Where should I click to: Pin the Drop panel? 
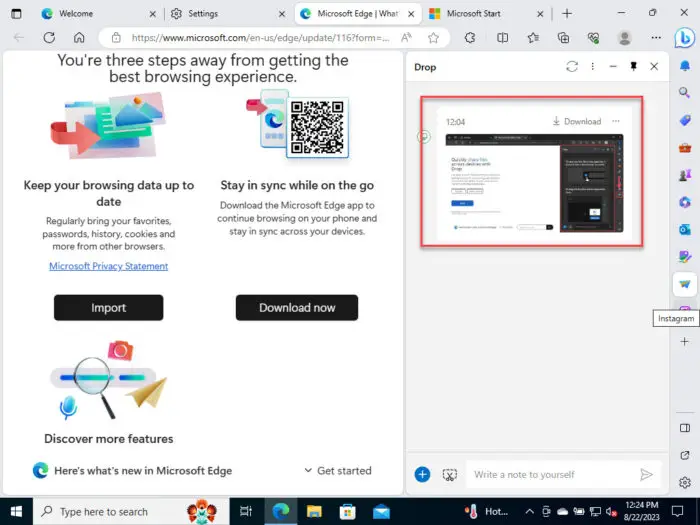point(633,67)
